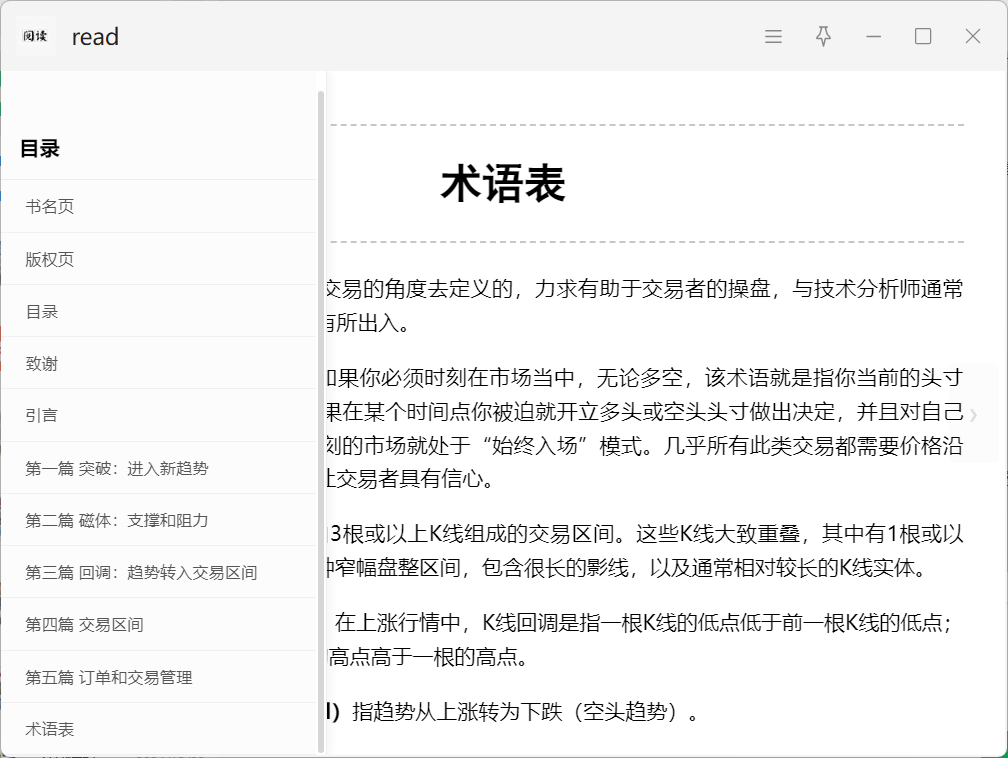Jump to 版权页 chapter
This screenshot has height=758, width=1008.
[x=50, y=260]
